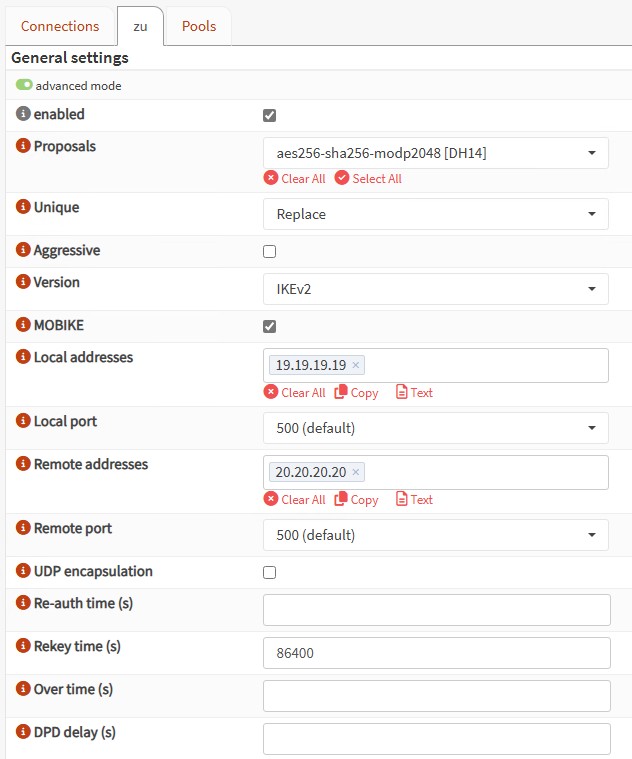Screen dimensions: 632x759
Task: Click Select All under Proposals
Action: (x=368, y=179)
